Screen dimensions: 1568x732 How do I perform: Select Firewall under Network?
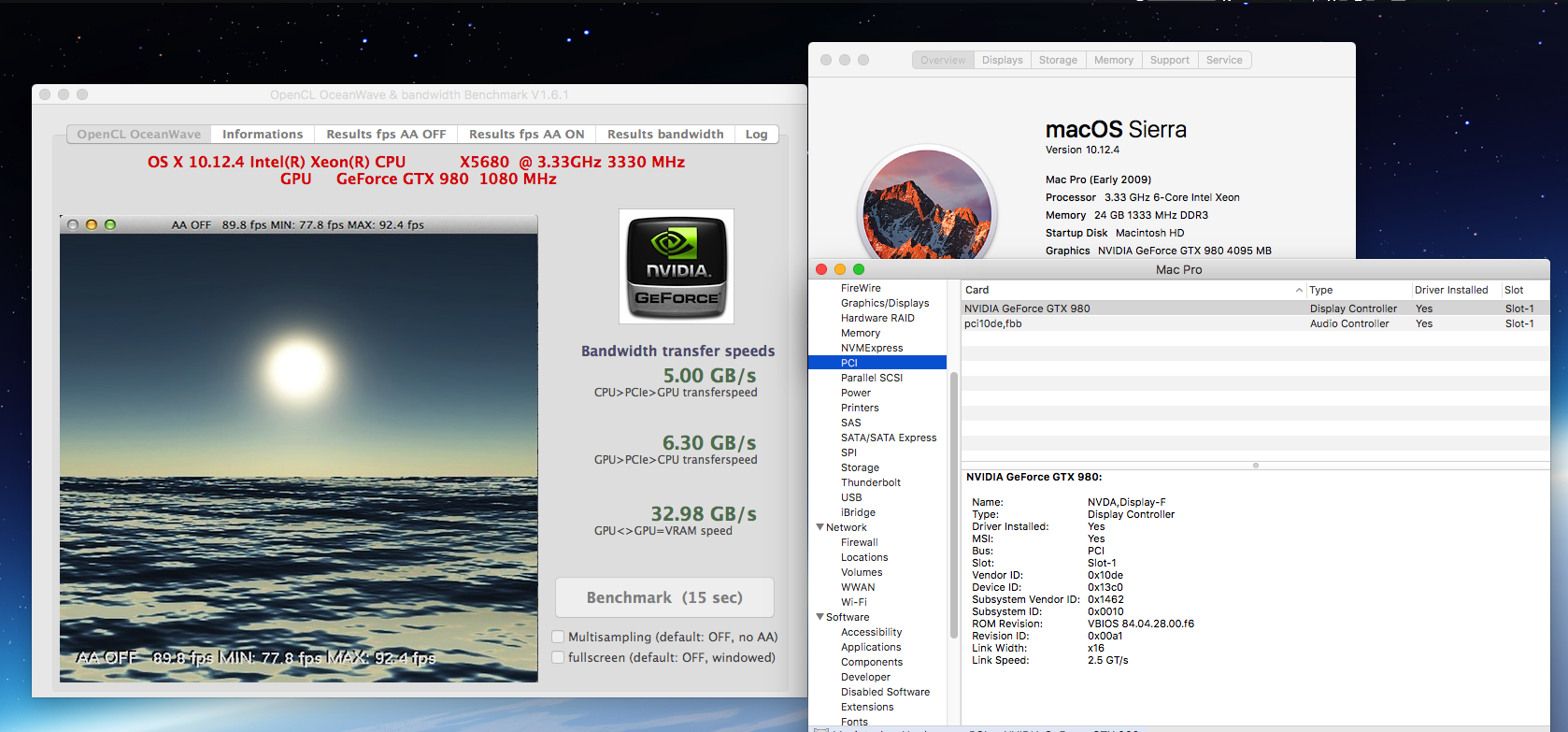pyautogui.click(x=860, y=542)
